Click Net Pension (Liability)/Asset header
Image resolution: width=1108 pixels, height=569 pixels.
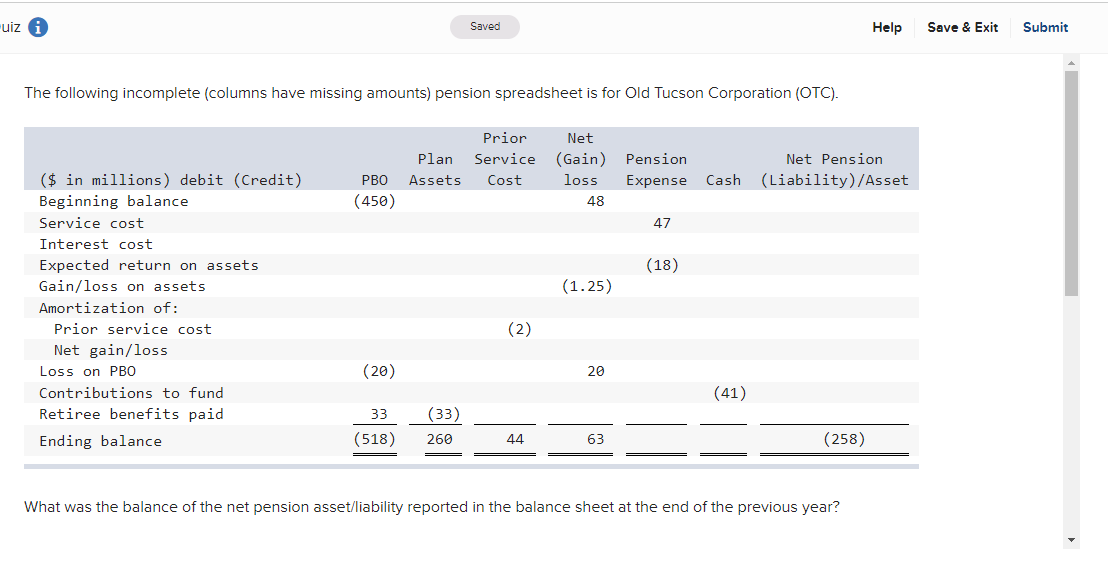(835, 170)
